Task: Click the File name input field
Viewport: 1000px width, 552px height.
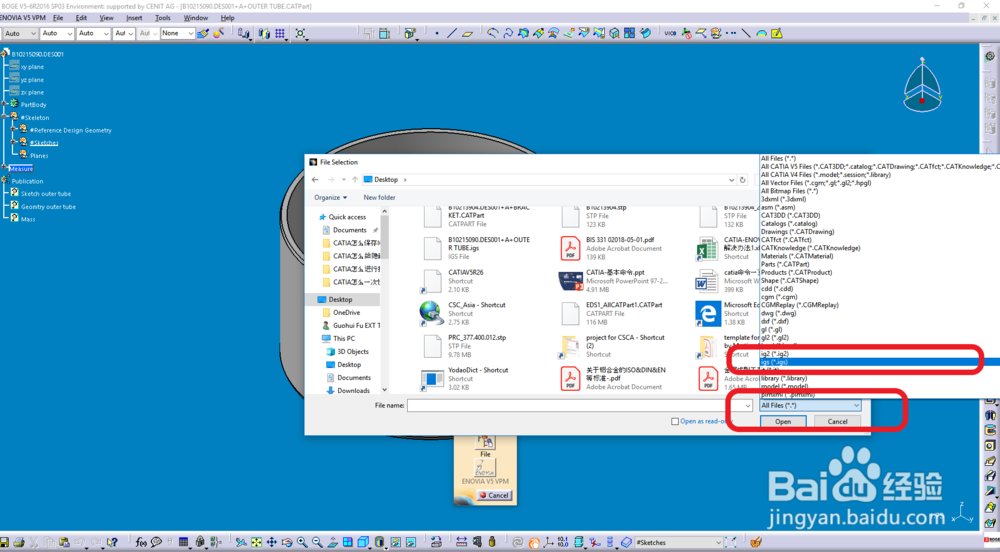Action: [x=575, y=405]
